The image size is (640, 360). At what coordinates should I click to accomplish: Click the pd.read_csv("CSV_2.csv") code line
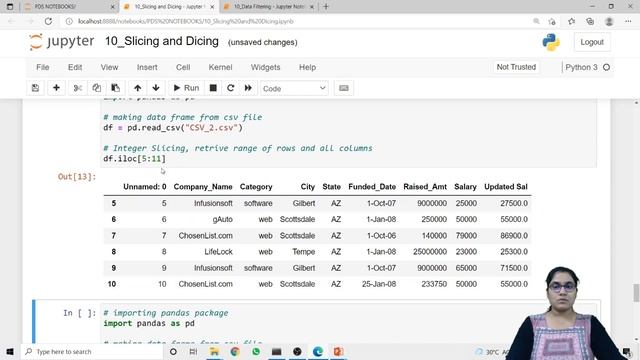[x=173, y=128]
